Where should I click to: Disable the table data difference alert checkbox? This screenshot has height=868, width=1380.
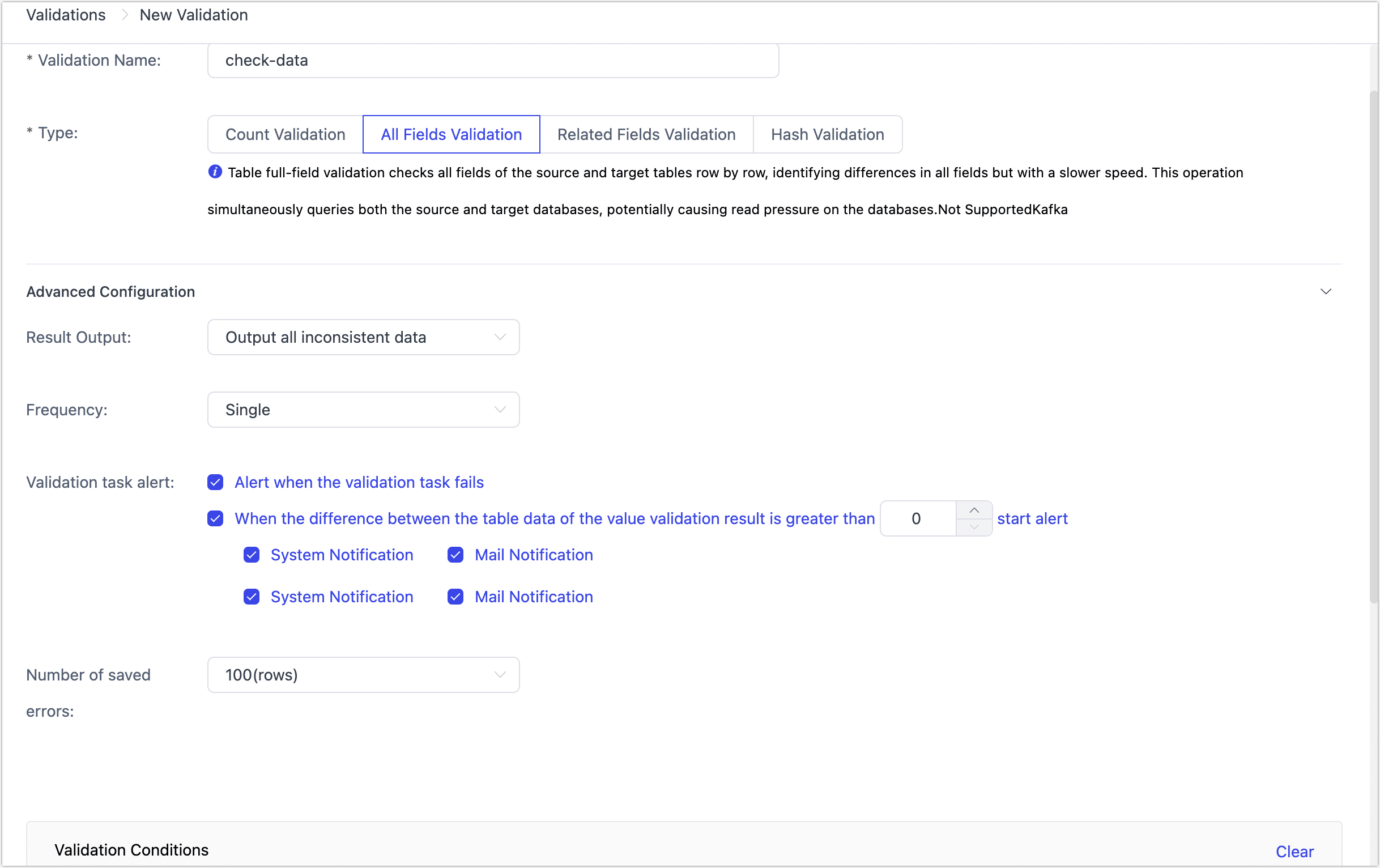point(215,518)
